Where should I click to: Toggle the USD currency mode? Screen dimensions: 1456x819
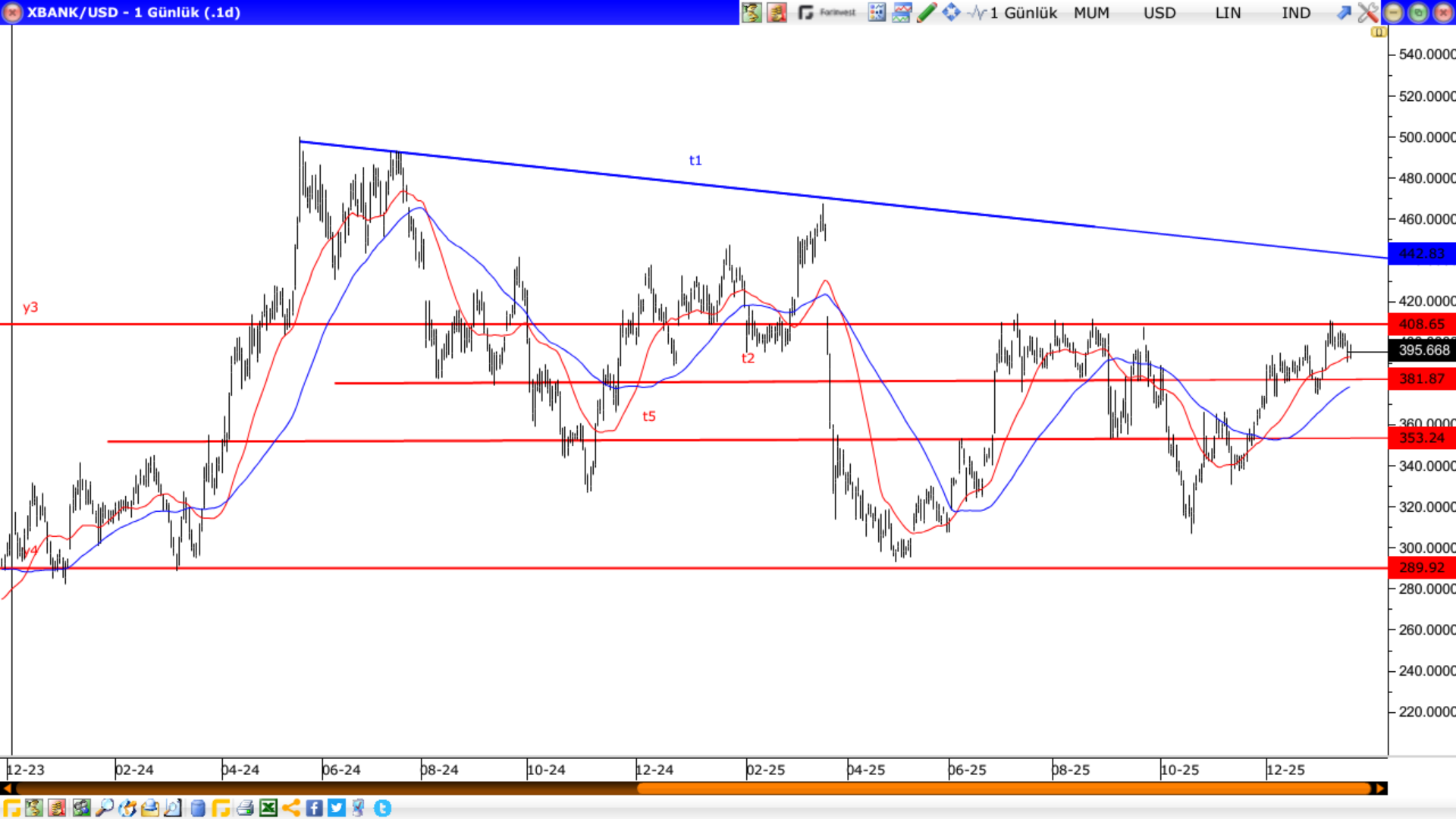click(1159, 12)
